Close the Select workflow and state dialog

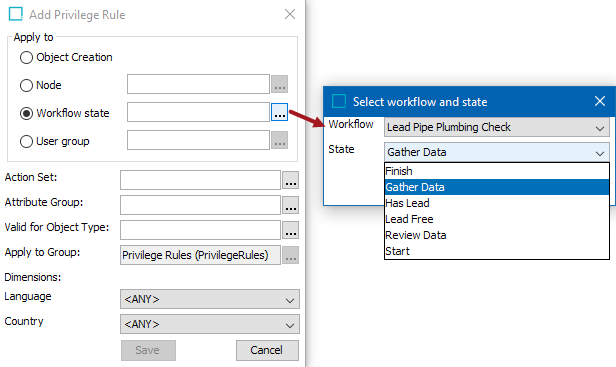[600, 101]
